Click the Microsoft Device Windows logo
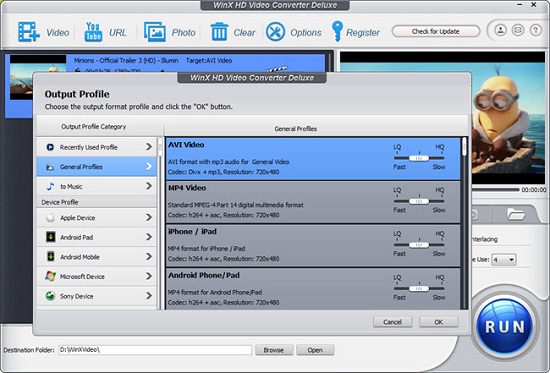Screen dimensions: 550x373 pyautogui.click(x=50, y=277)
